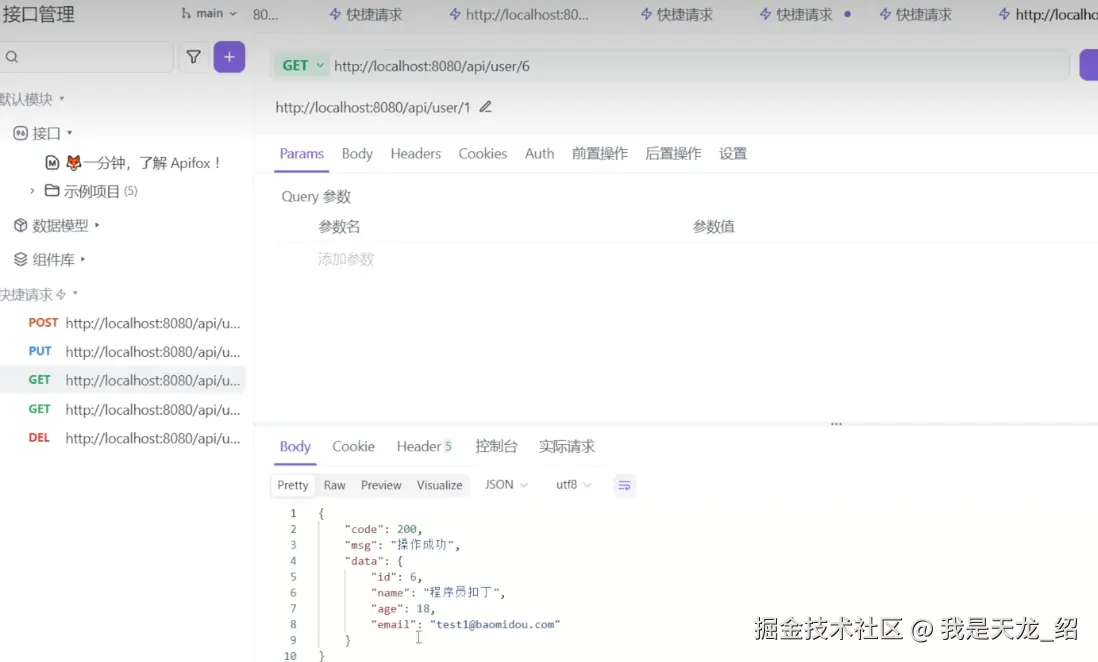Viewport: 1098px width, 662px height.
Task: Click the wrap-lines icon in response toolbar
Action: (x=624, y=485)
